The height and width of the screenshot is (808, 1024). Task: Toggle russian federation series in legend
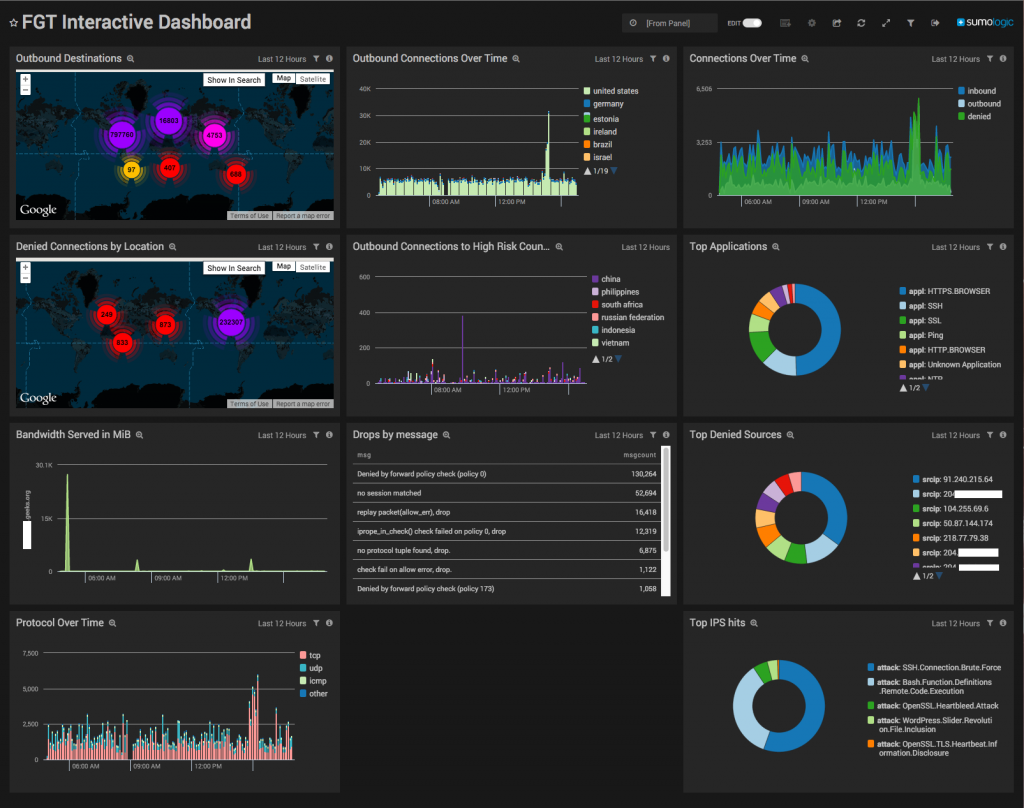click(628, 317)
